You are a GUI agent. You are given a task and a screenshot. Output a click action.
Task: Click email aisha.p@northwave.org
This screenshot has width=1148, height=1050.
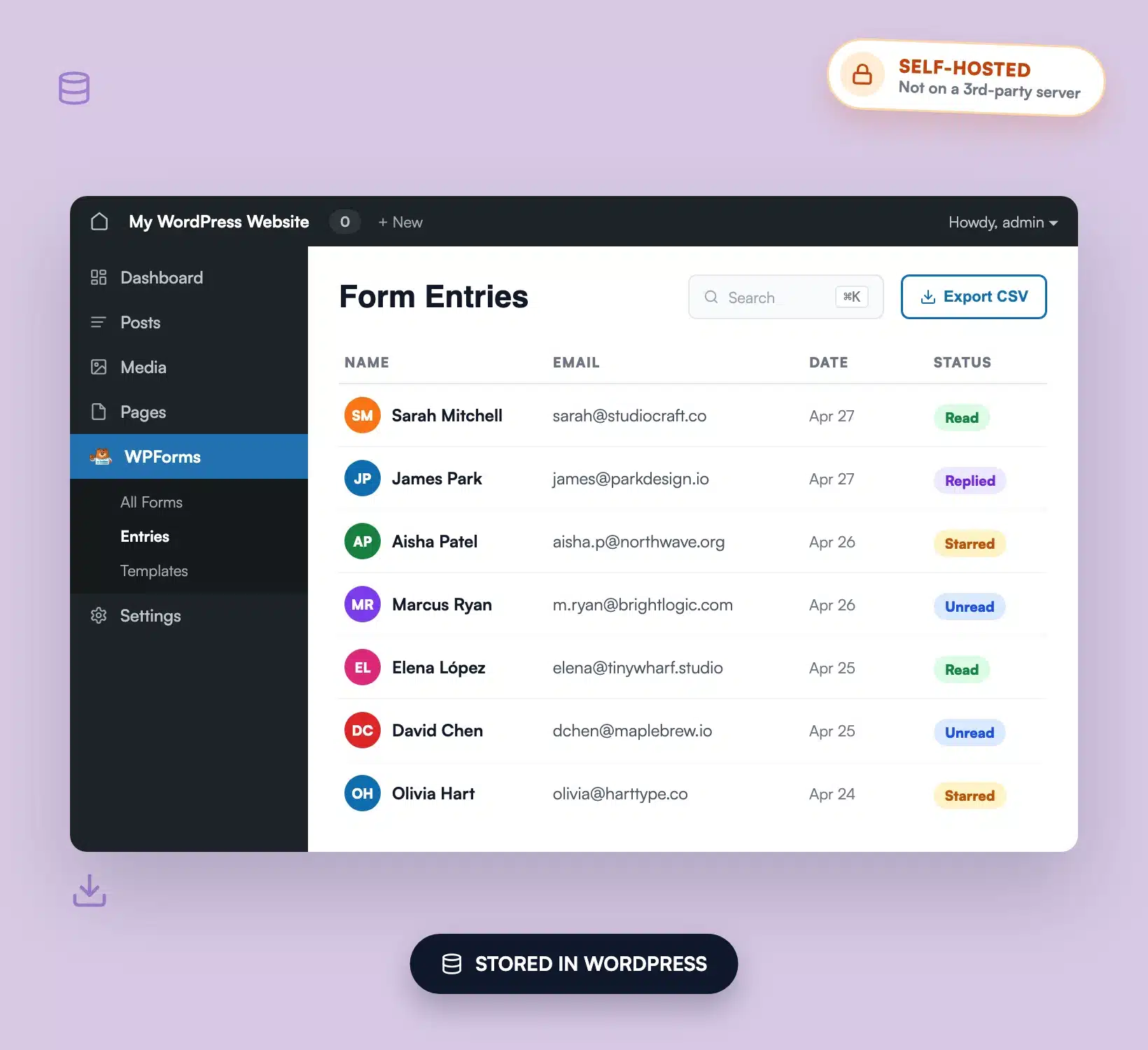(638, 541)
